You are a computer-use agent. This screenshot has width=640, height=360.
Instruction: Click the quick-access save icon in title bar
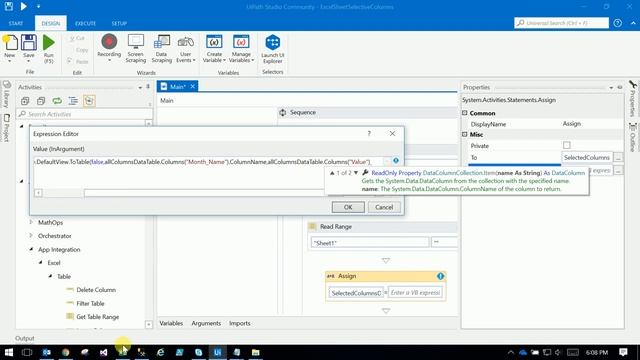[x=9, y=6]
